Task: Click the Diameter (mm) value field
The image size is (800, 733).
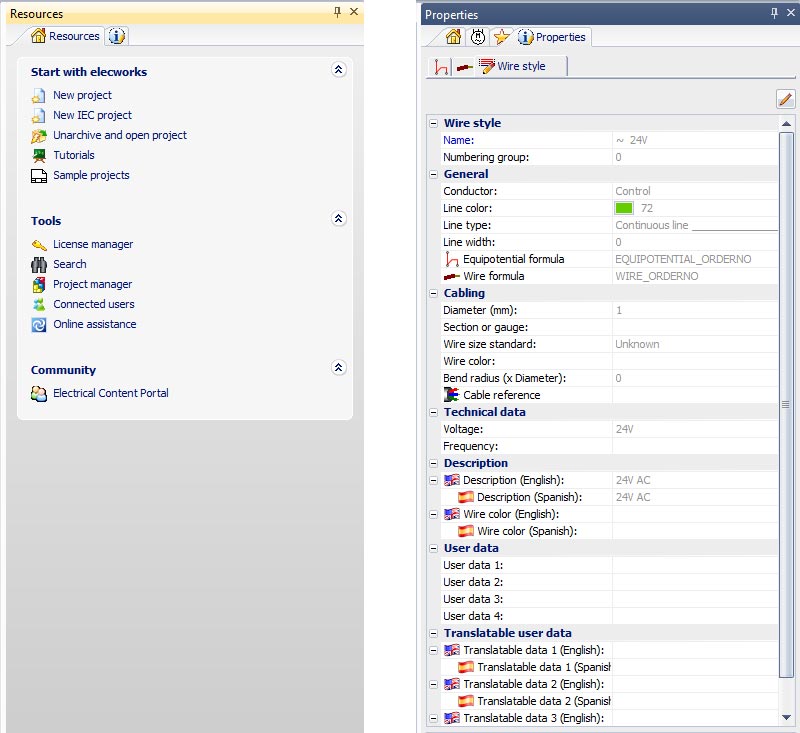Action: tap(695, 310)
